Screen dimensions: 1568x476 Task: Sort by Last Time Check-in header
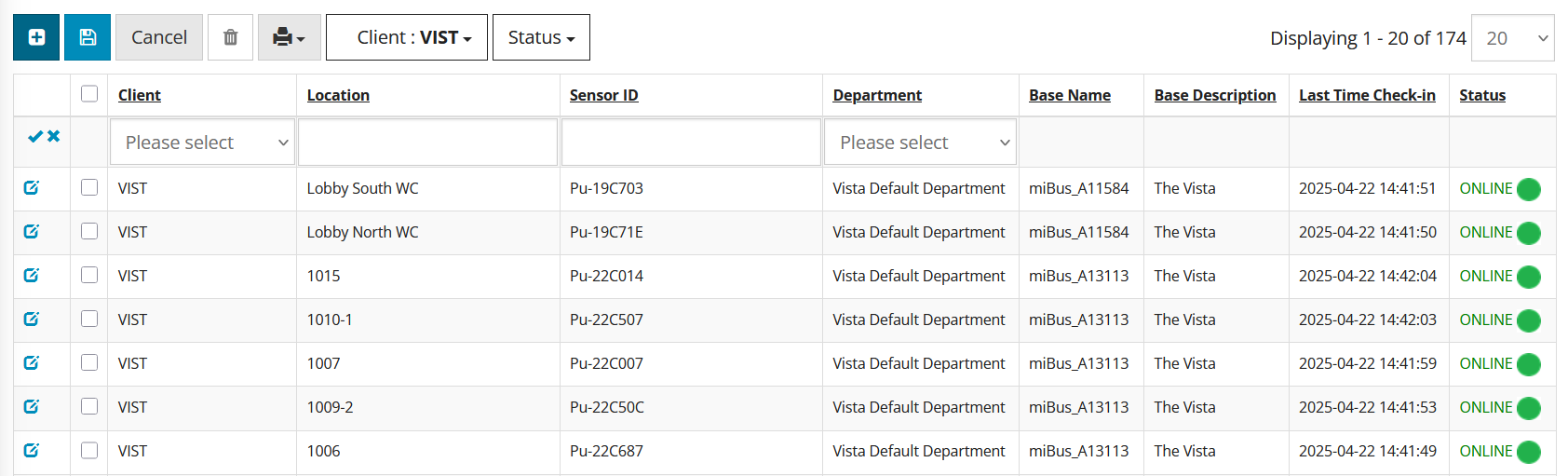coord(1367,95)
